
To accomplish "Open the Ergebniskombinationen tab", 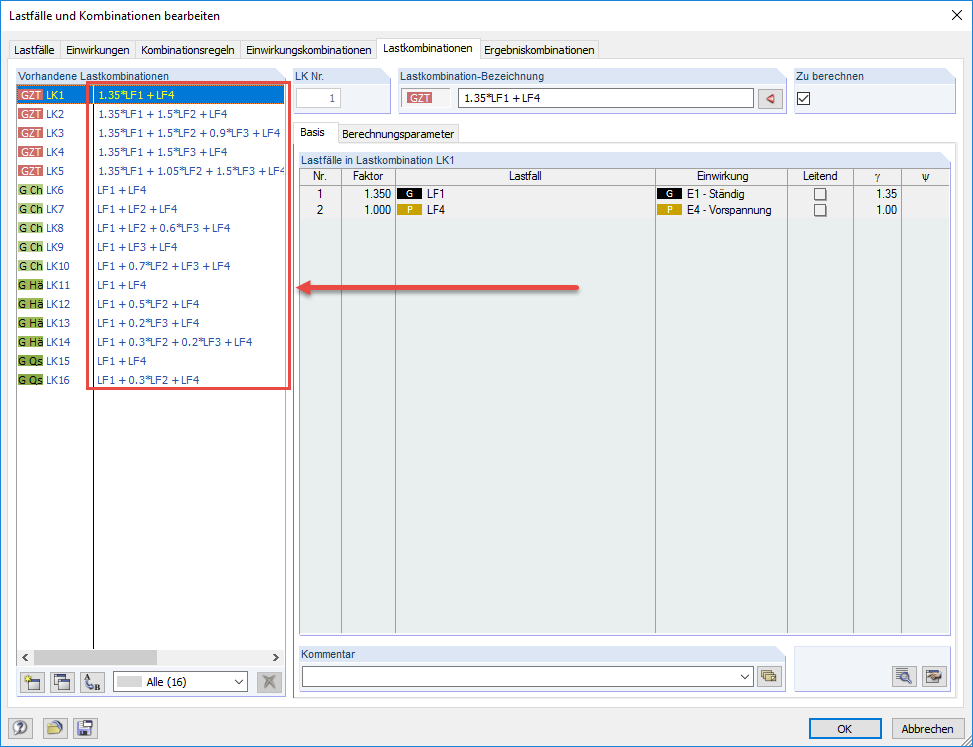I will (x=539, y=50).
